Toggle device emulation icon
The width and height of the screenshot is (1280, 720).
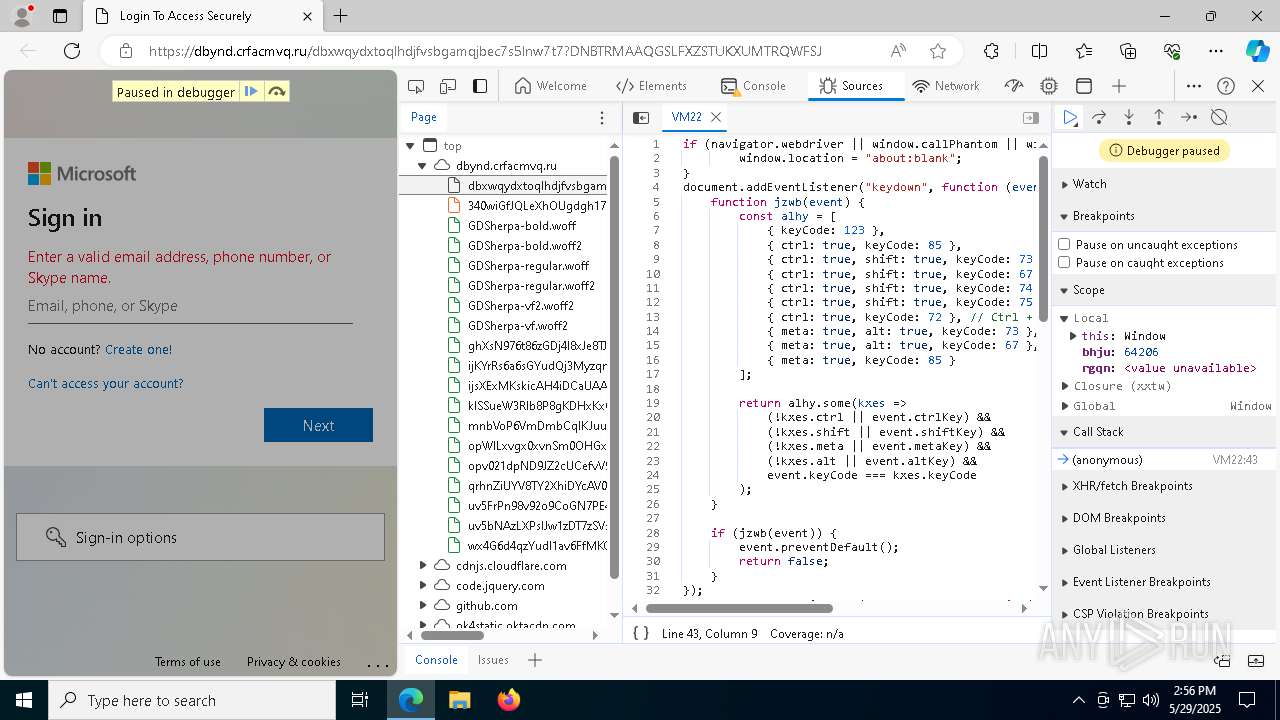pos(448,86)
